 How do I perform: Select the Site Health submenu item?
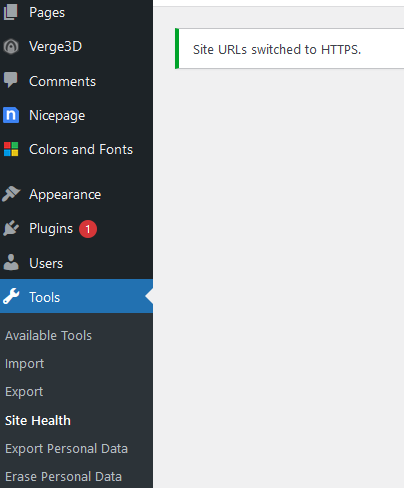[x=38, y=421]
